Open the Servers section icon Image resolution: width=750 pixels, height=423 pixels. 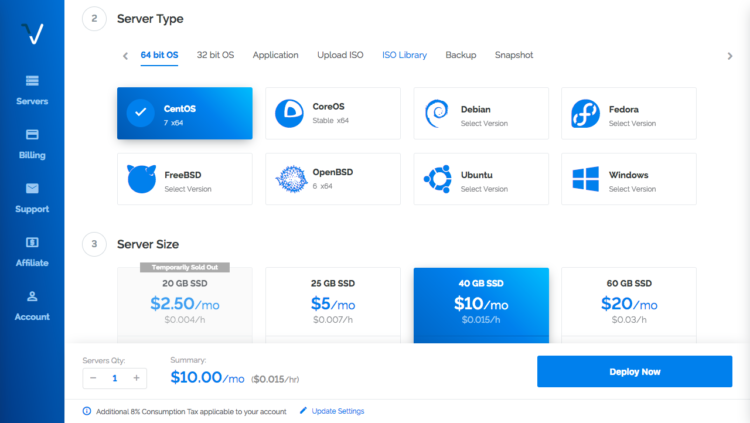point(32,80)
